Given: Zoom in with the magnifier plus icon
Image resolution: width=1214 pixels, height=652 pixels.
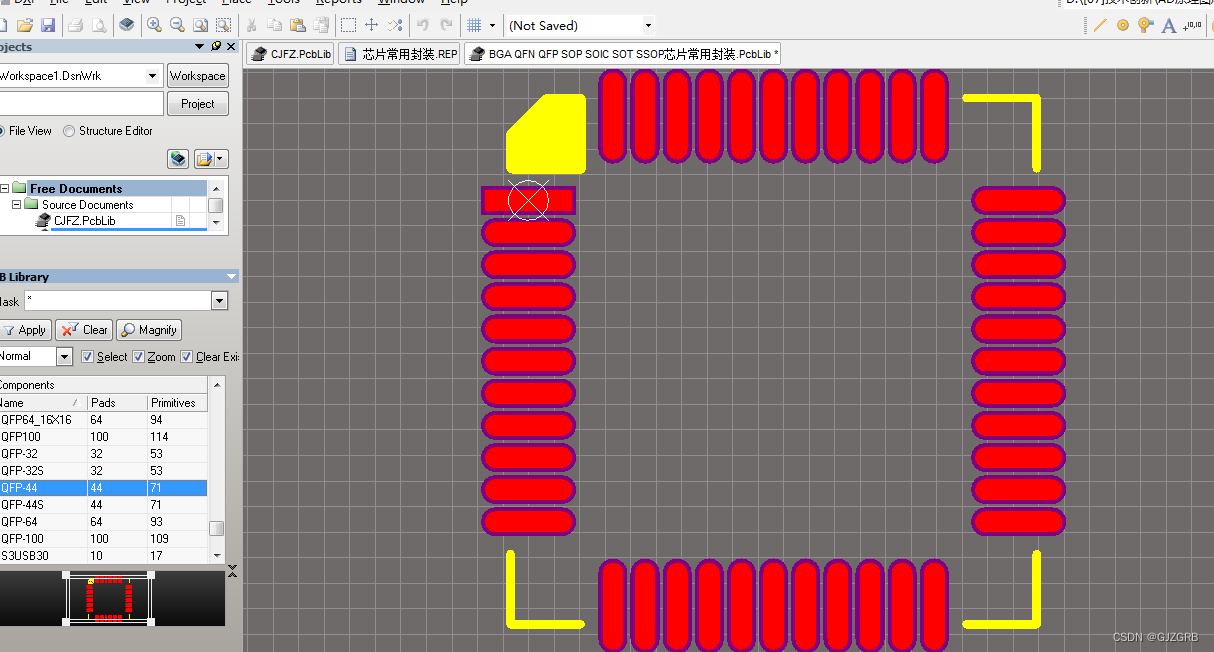Looking at the screenshot, I should [154, 24].
